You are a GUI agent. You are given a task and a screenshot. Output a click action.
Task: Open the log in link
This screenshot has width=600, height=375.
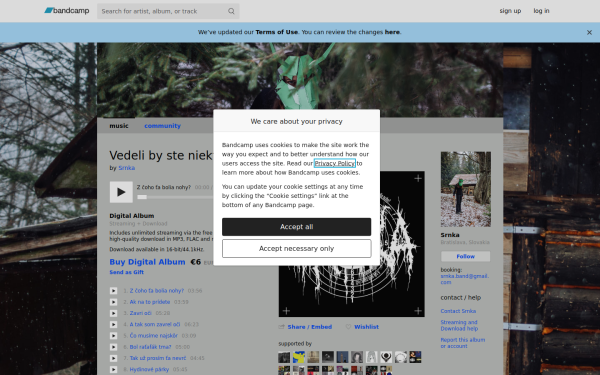tap(541, 11)
